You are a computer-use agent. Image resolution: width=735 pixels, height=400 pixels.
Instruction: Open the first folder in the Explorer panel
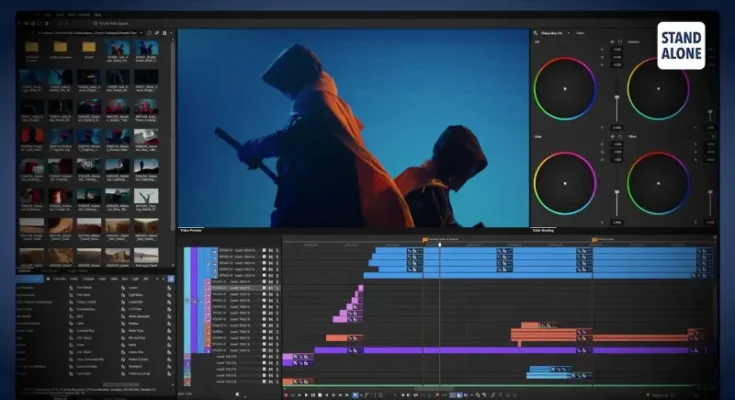click(31, 47)
